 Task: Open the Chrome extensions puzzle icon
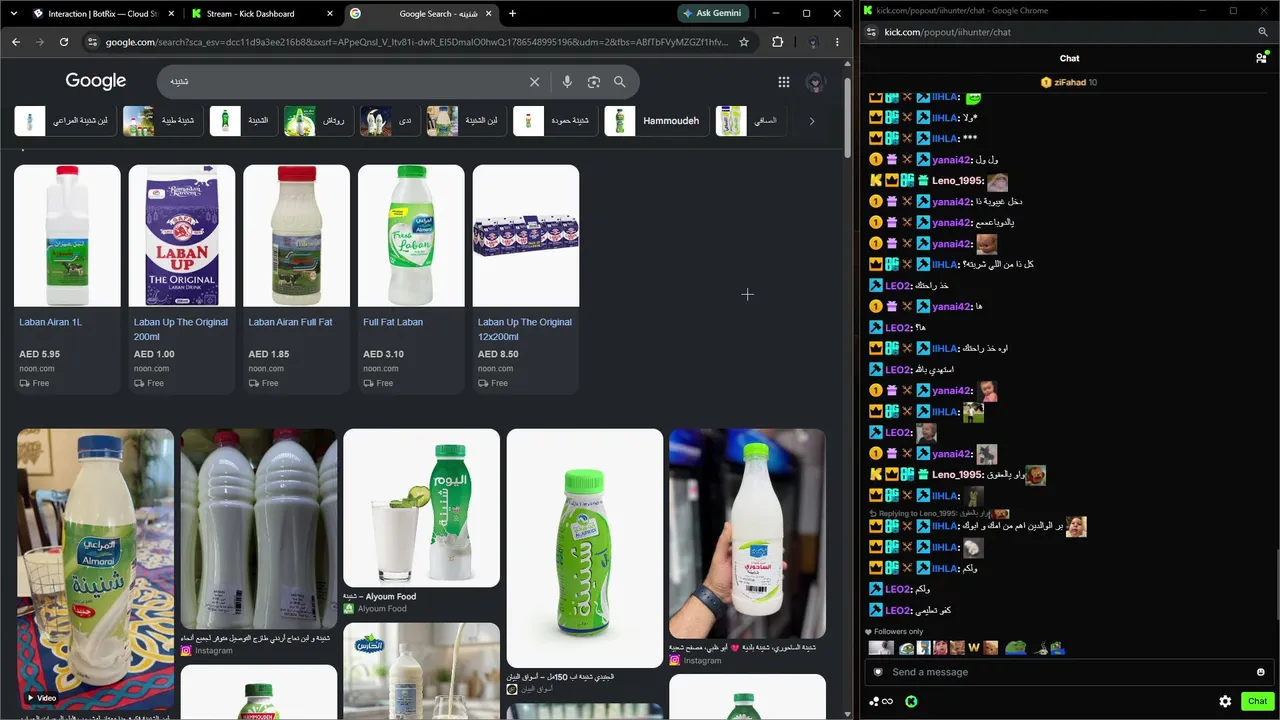(778, 42)
